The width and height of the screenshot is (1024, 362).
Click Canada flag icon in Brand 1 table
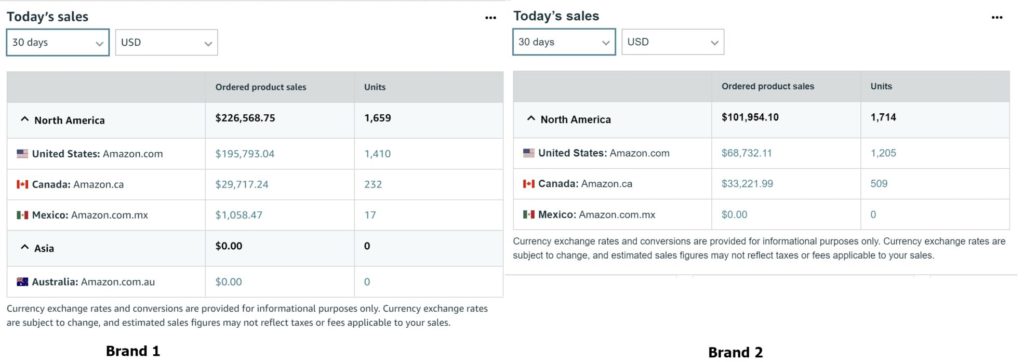[x=22, y=184]
